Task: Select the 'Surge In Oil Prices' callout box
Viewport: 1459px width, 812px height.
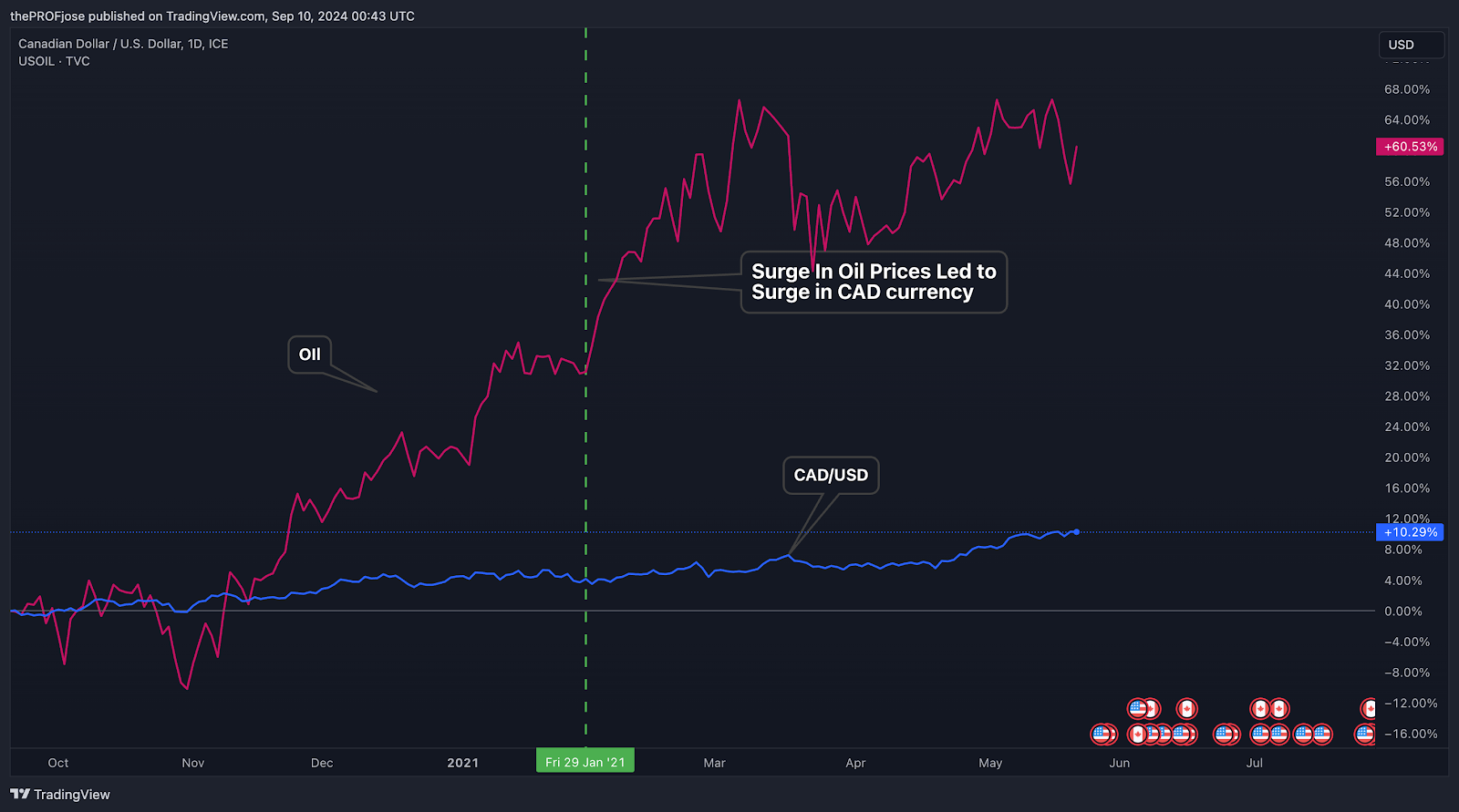Action: [874, 283]
